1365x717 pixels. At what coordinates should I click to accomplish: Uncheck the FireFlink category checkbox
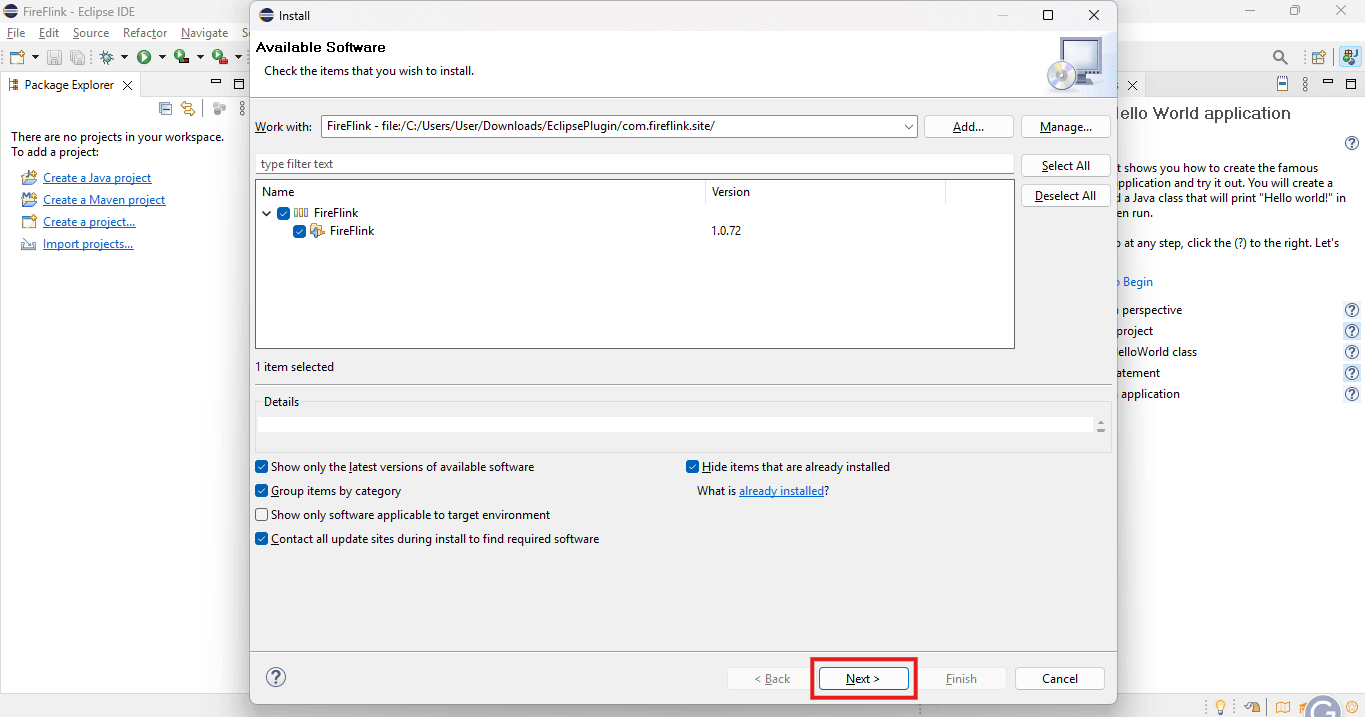[x=284, y=213]
